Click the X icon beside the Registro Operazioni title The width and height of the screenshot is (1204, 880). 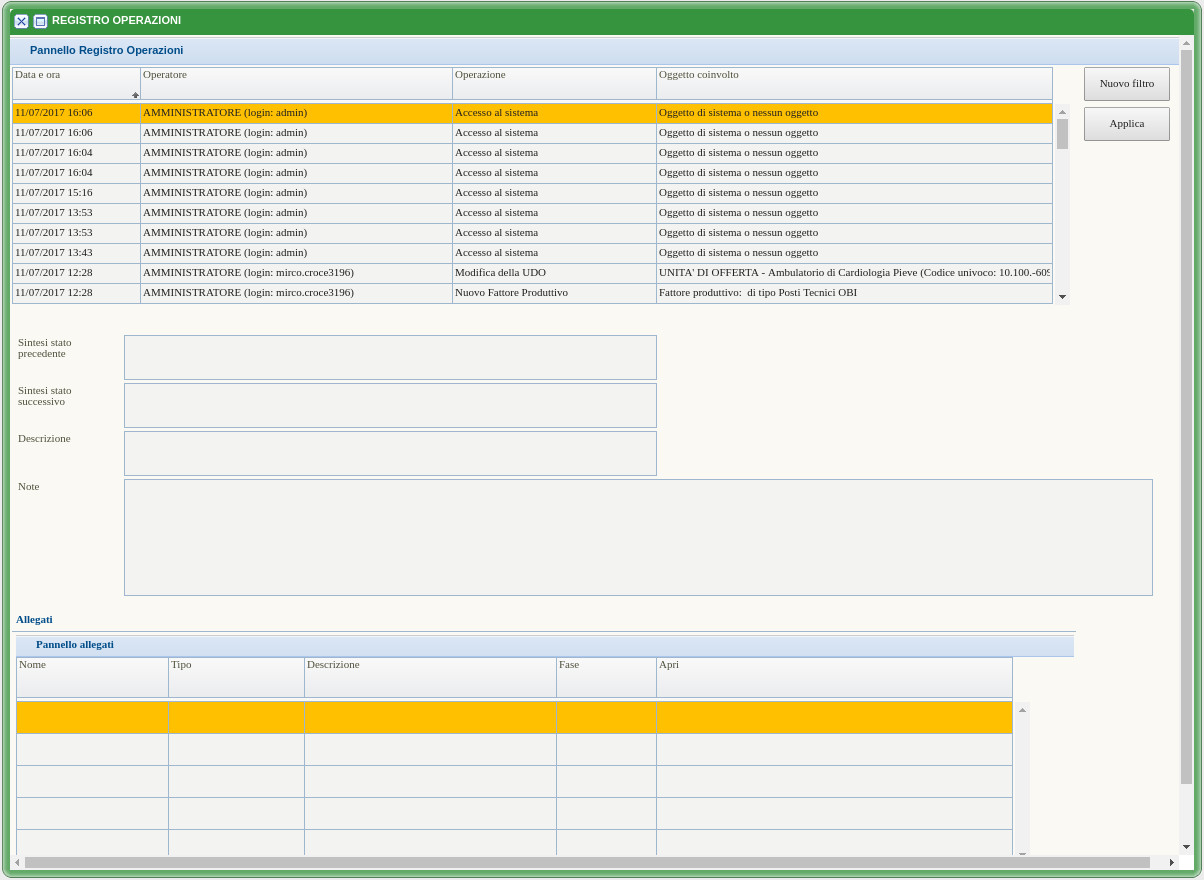coord(21,21)
